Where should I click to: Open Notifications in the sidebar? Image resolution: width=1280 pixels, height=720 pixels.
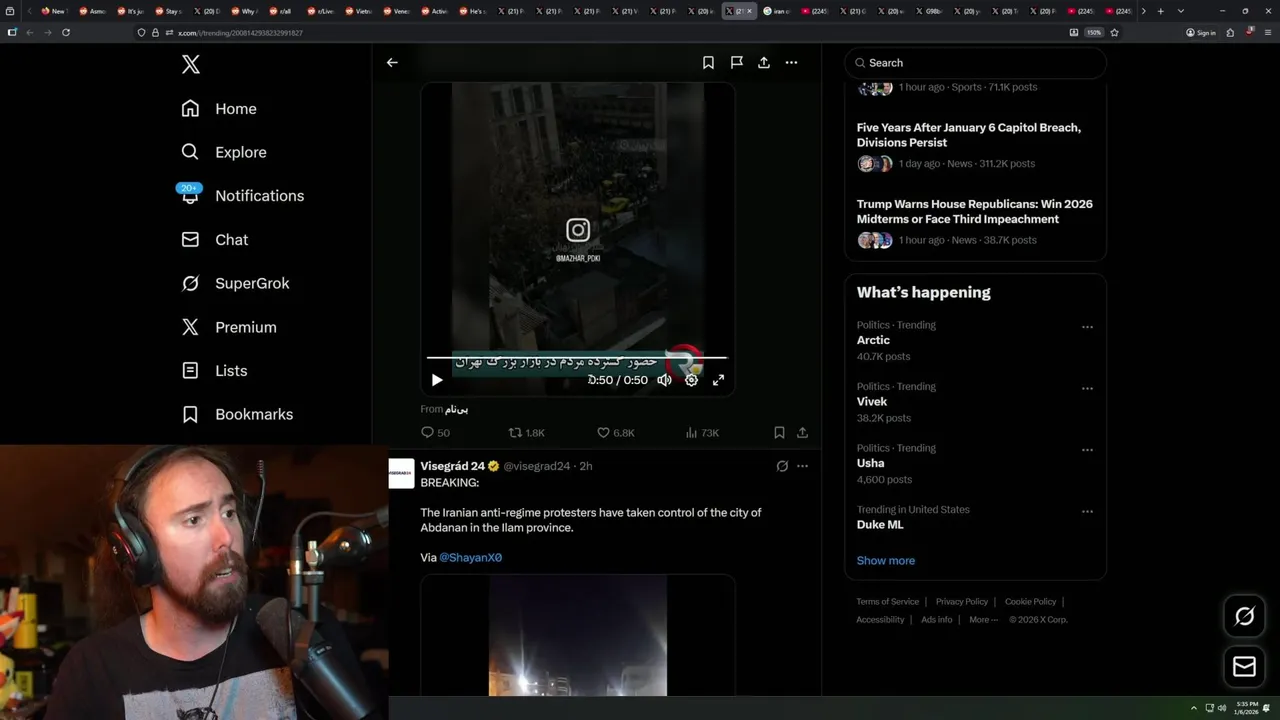(242, 196)
